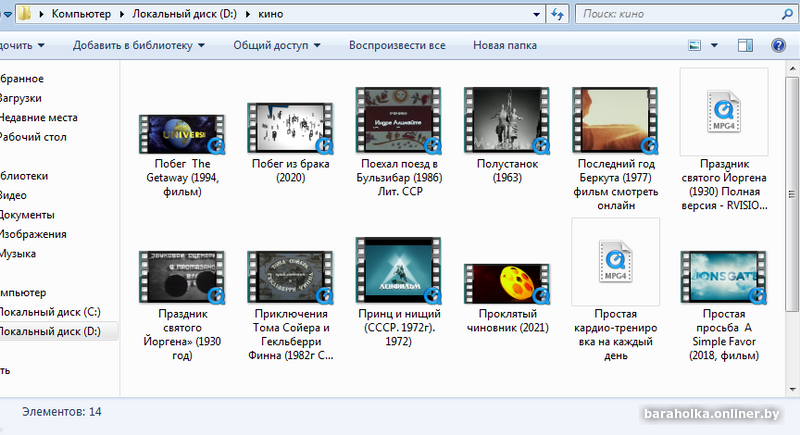
Task: Click the file name Принц и нищий (СССР. 1972г)
Action: (399, 327)
